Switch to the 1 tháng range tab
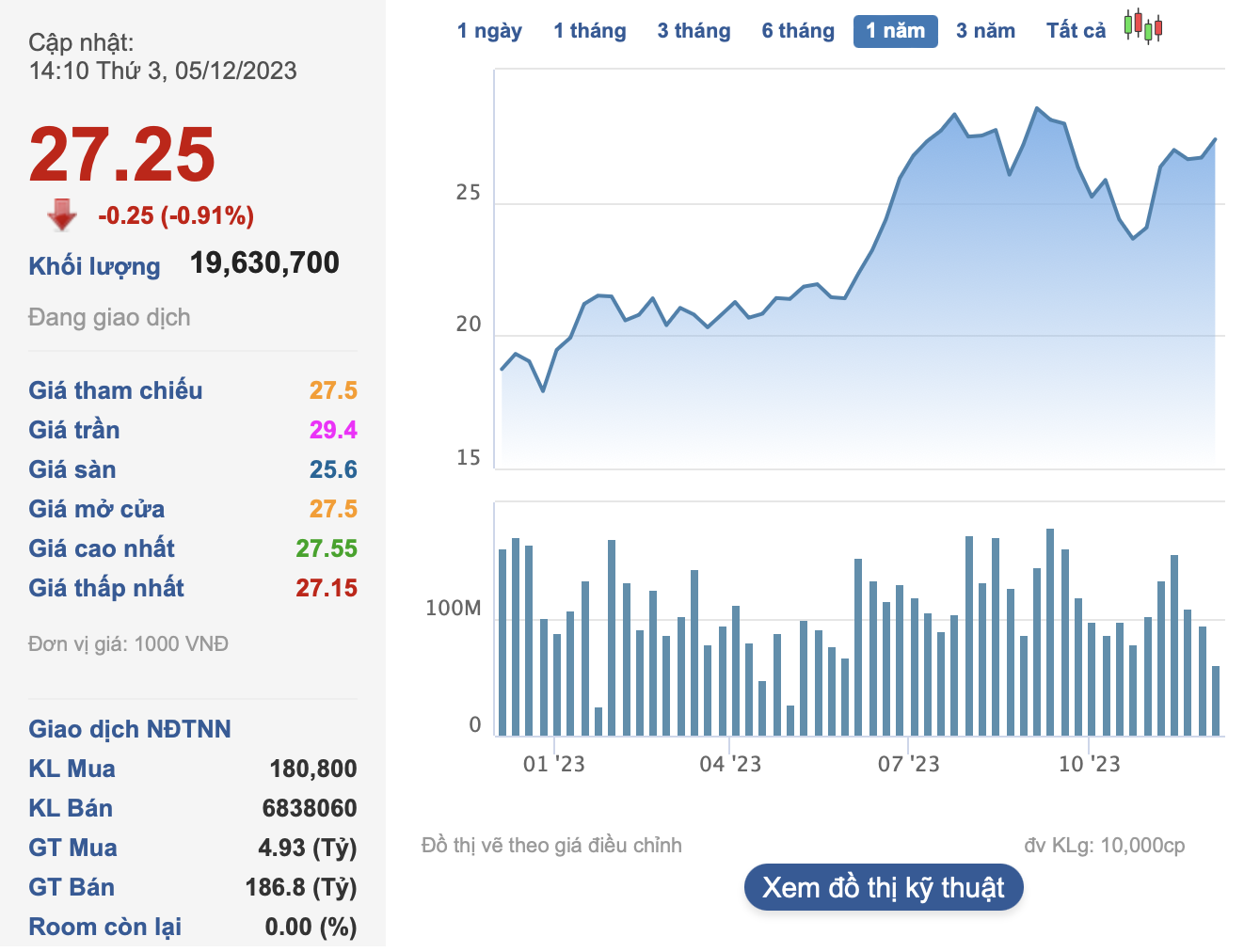Screen dimensions: 1244x952 click(x=589, y=31)
